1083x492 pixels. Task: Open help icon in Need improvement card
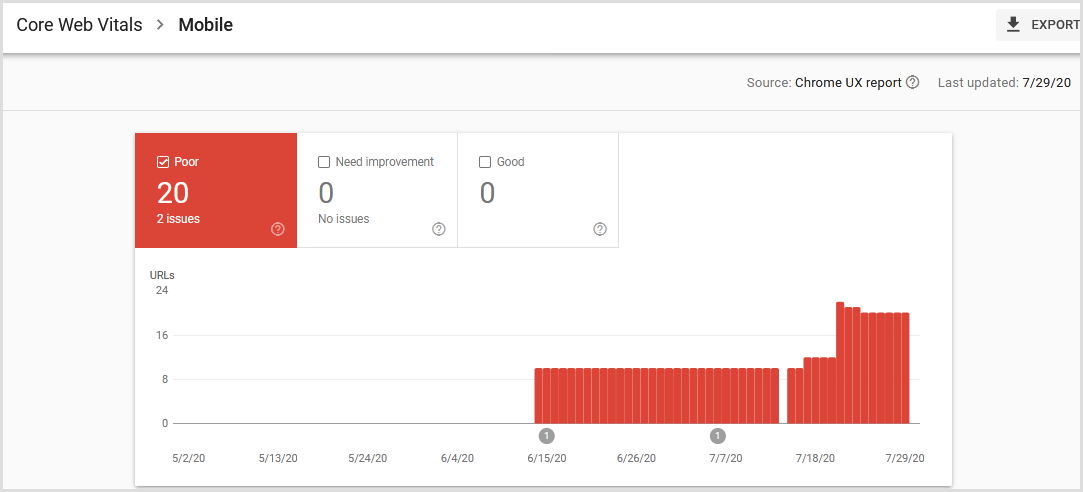[x=439, y=229]
